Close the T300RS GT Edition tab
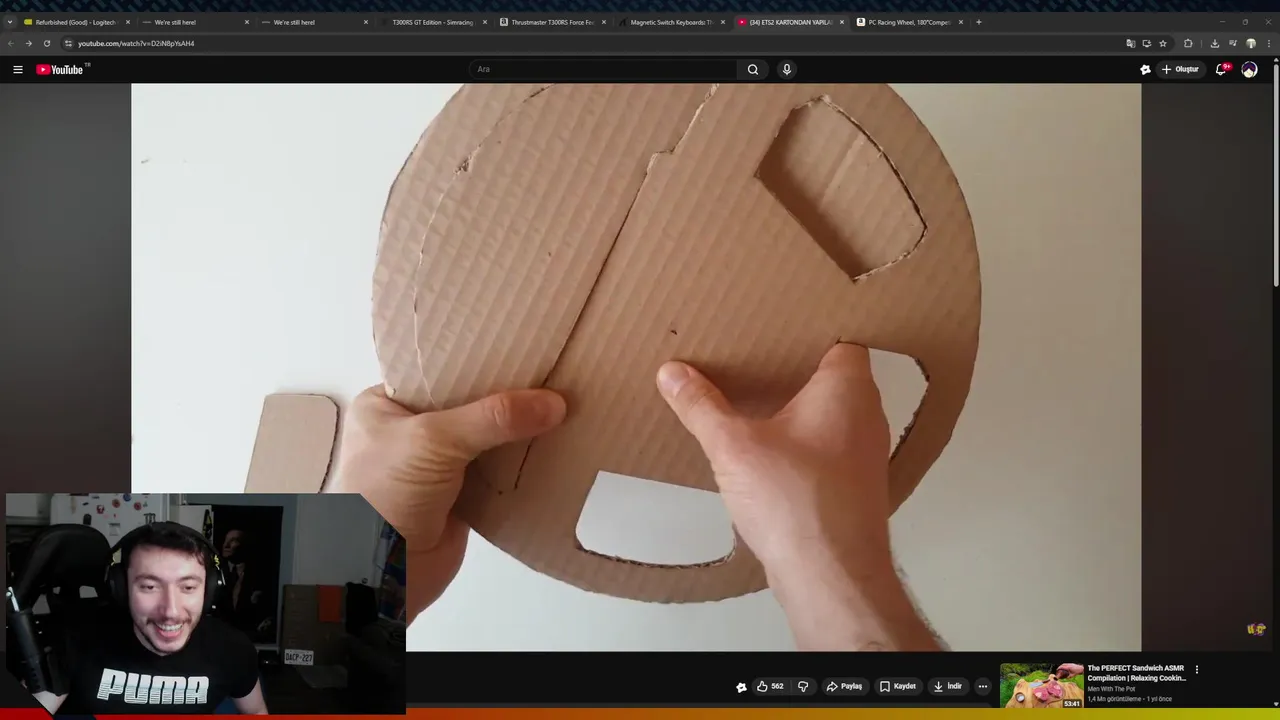The width and height of the screenshot is (1280, 720). pyautogui.click(x=485, y=22)
